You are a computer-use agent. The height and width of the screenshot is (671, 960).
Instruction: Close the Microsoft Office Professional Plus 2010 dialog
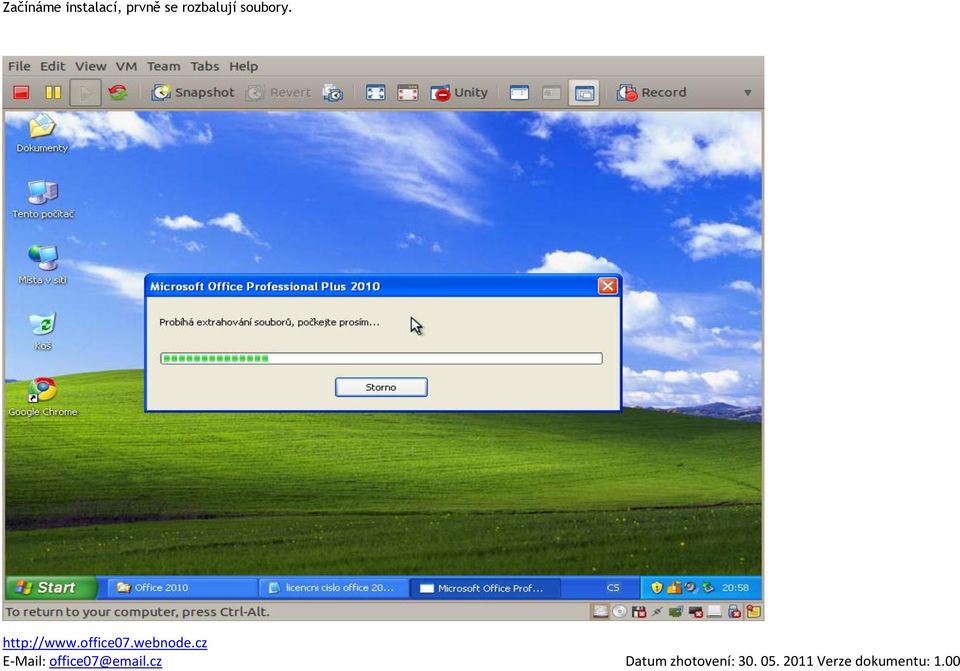tap(607, 286)
